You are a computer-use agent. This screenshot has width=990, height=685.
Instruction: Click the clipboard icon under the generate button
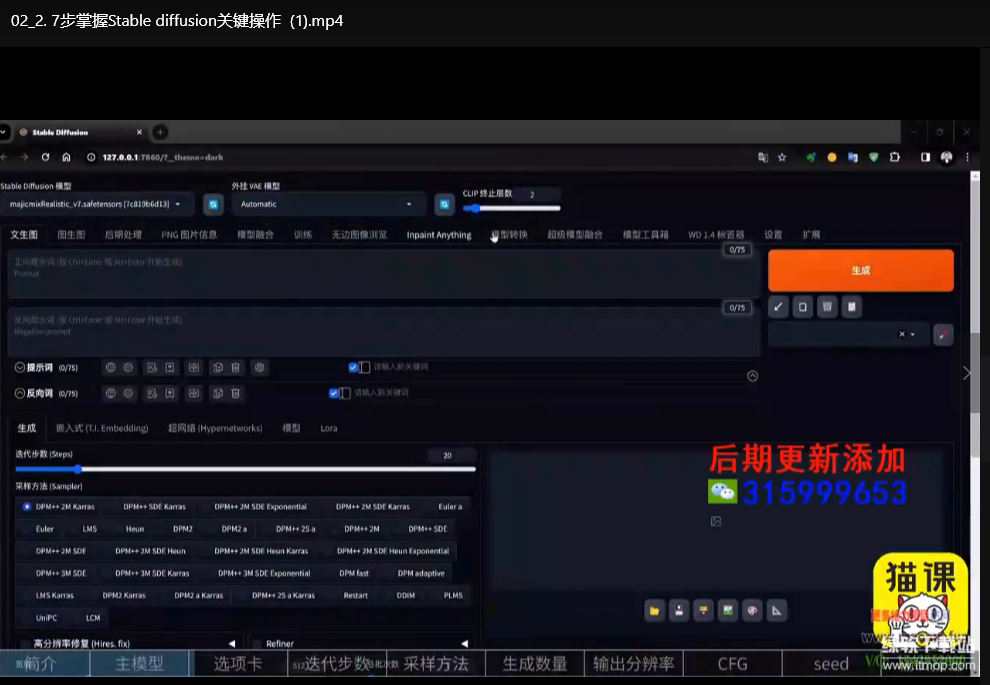(x=852, y=307)
